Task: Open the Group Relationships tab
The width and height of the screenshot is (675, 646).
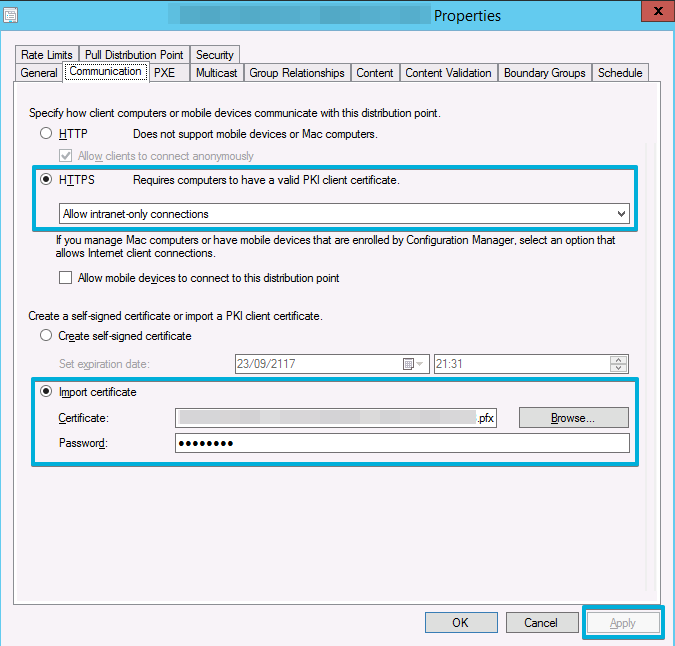Action: tap(297, 73)
